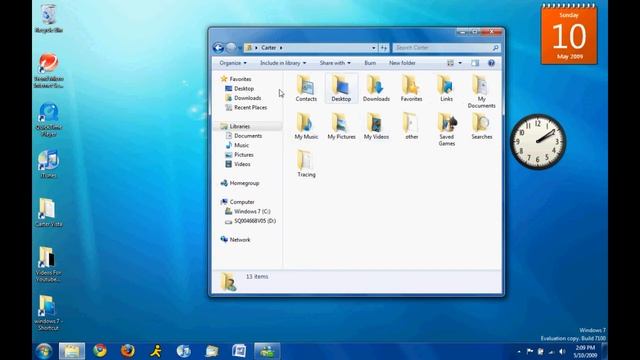Click the arrow after Carter in address bar
Screen dimensions: 640x360
tap(281, 48)
